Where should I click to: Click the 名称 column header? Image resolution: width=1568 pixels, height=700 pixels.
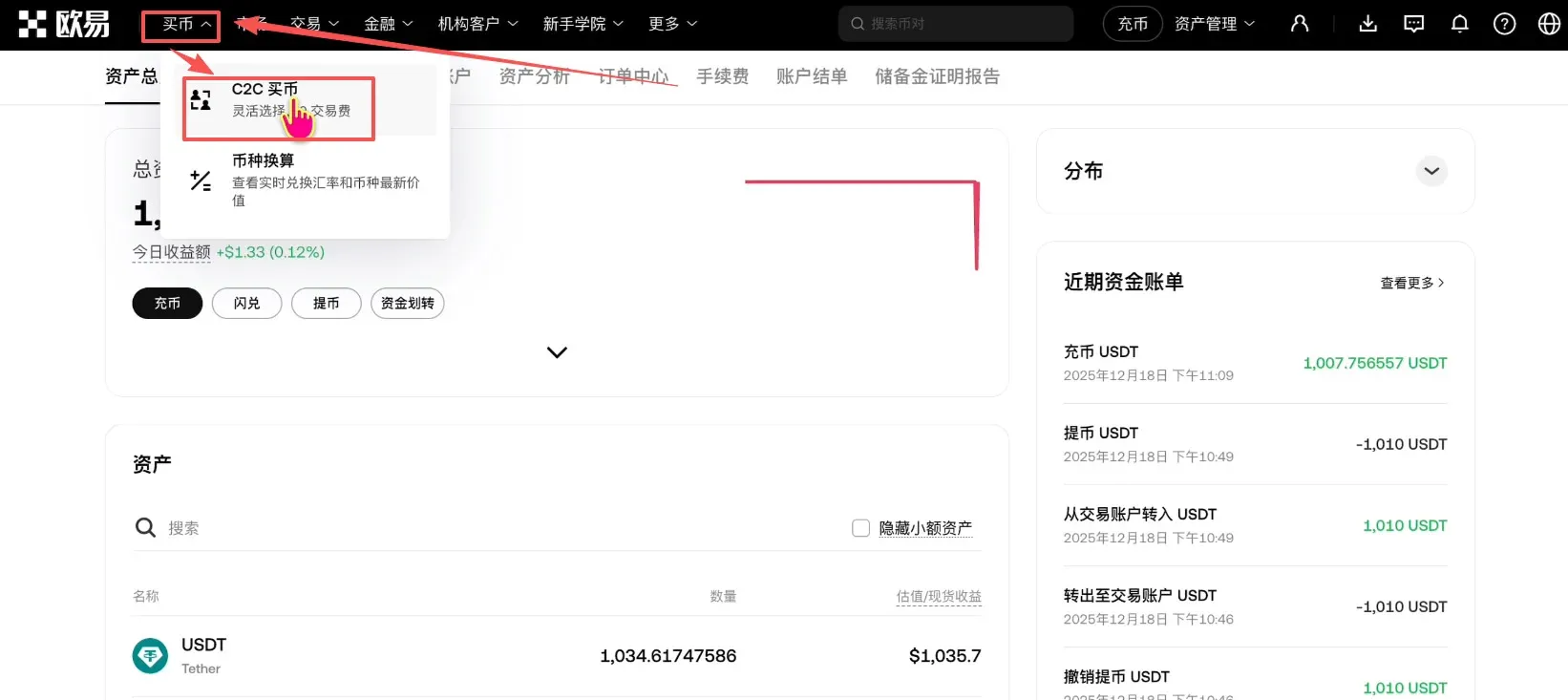coord(146,596)
